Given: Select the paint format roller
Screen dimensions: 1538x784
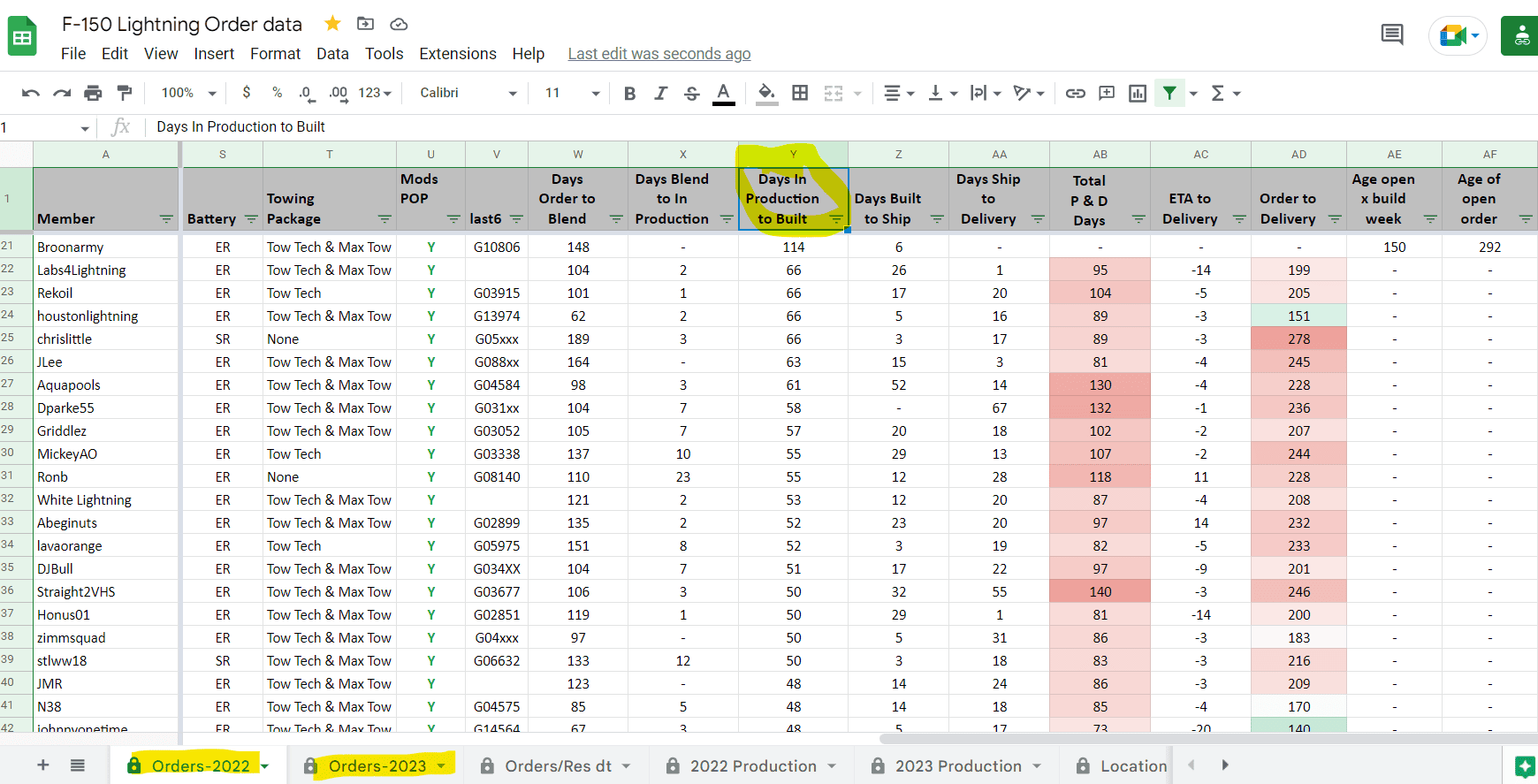Looking at the screenshot, I should (x=125, y=93).
